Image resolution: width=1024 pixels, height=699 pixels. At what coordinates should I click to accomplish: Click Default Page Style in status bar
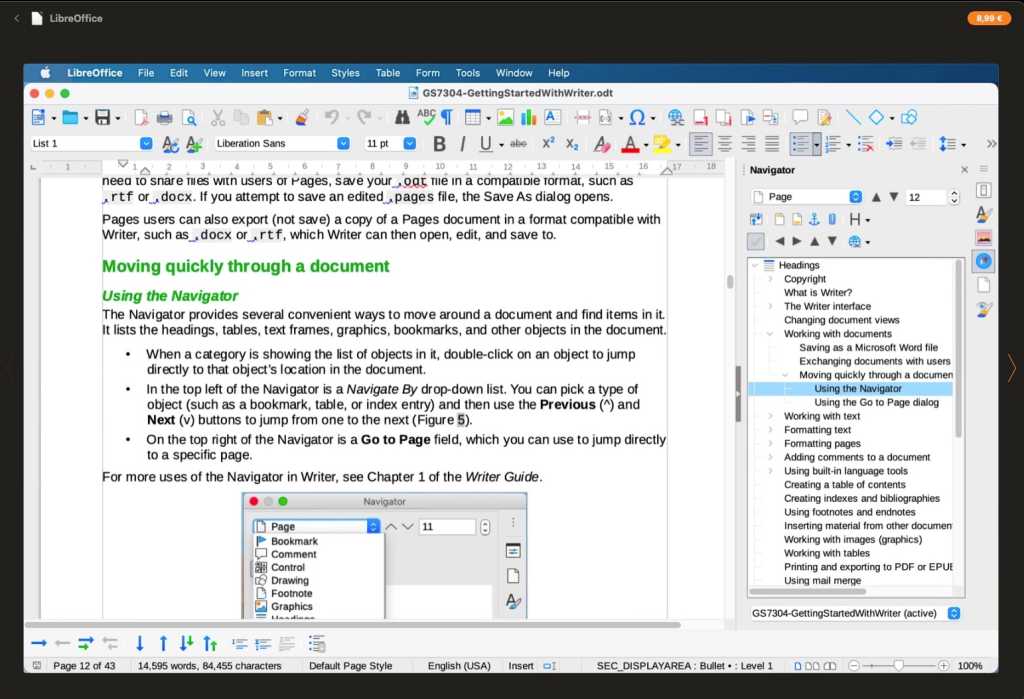[x=351, y=666]
